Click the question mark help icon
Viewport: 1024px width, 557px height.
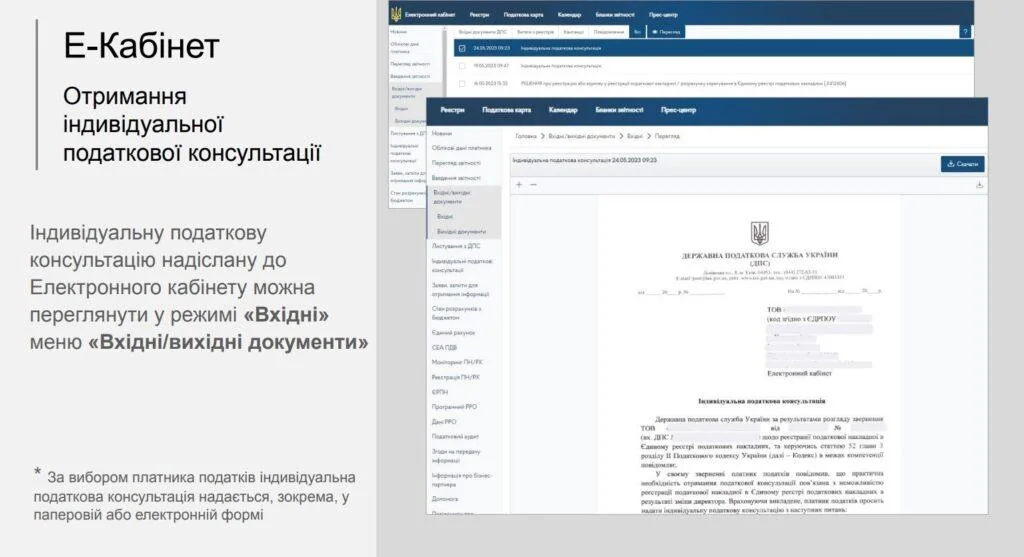(965, 32)
